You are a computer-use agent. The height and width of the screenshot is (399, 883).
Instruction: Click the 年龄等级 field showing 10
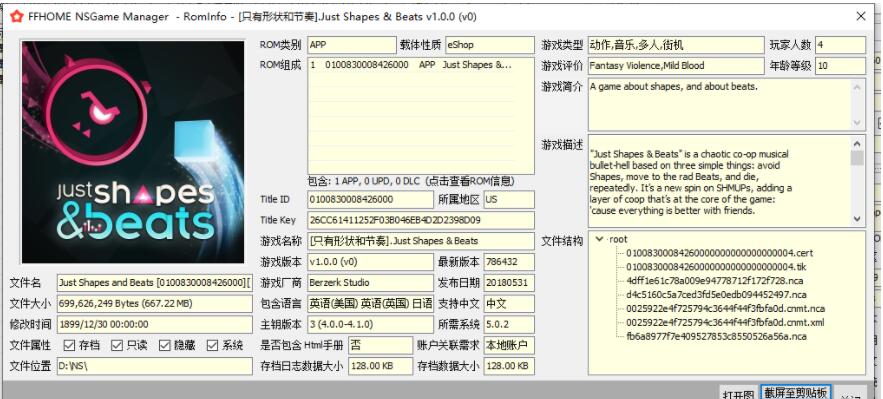840,66
